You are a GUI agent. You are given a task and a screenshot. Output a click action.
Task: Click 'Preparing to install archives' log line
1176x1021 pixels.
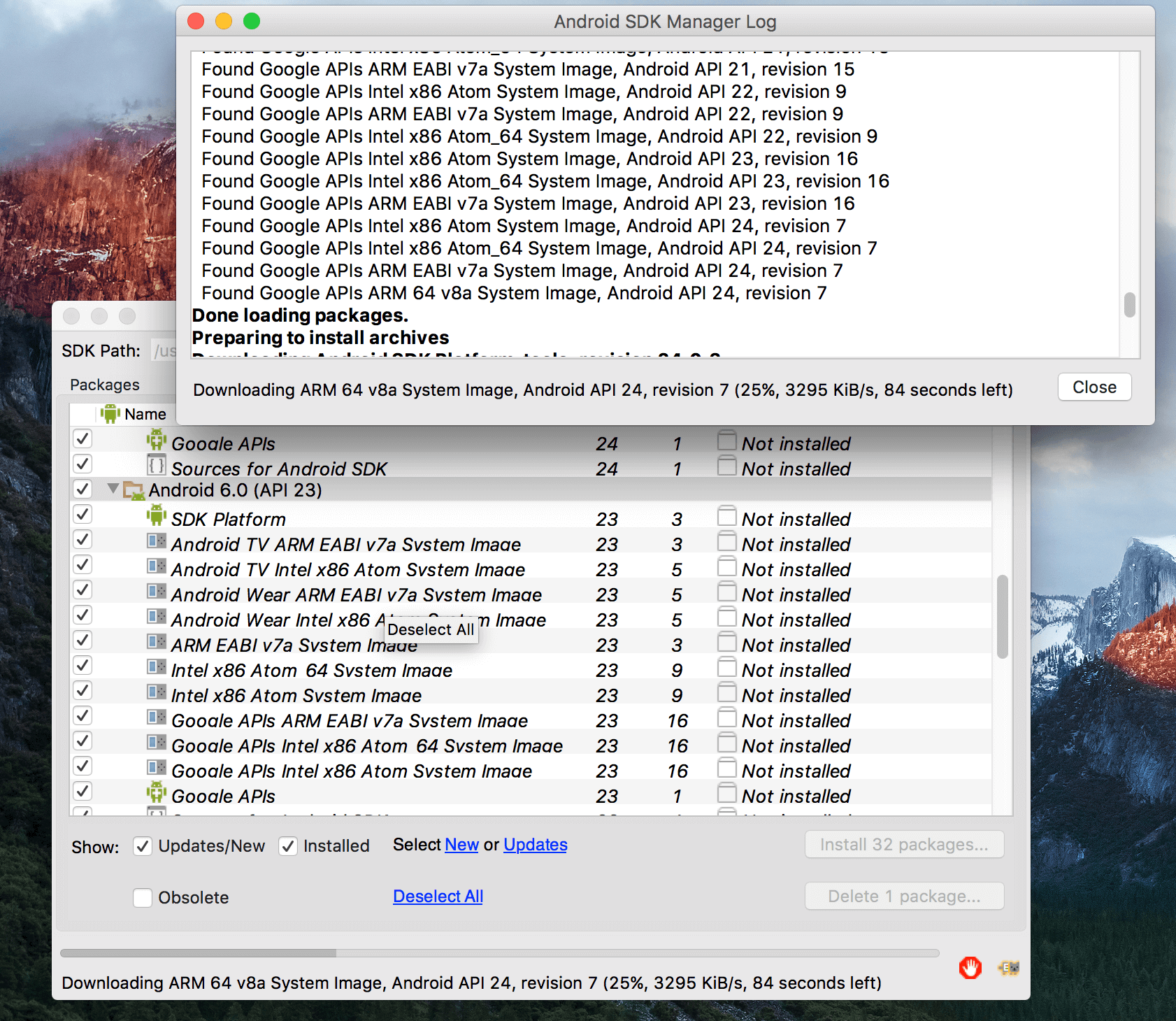point(320,338)
